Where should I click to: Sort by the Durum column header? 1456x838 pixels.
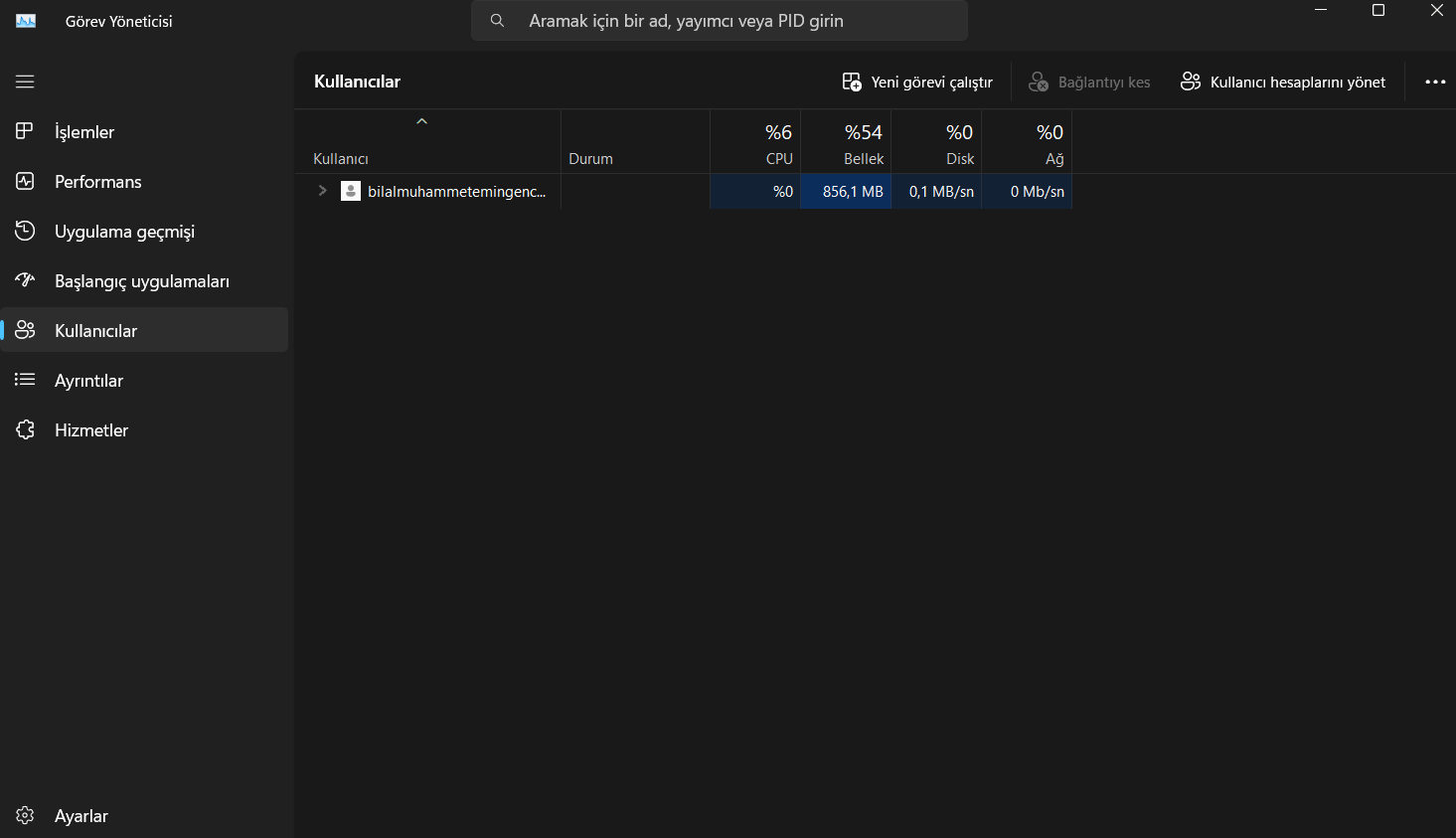coord(636,141)
